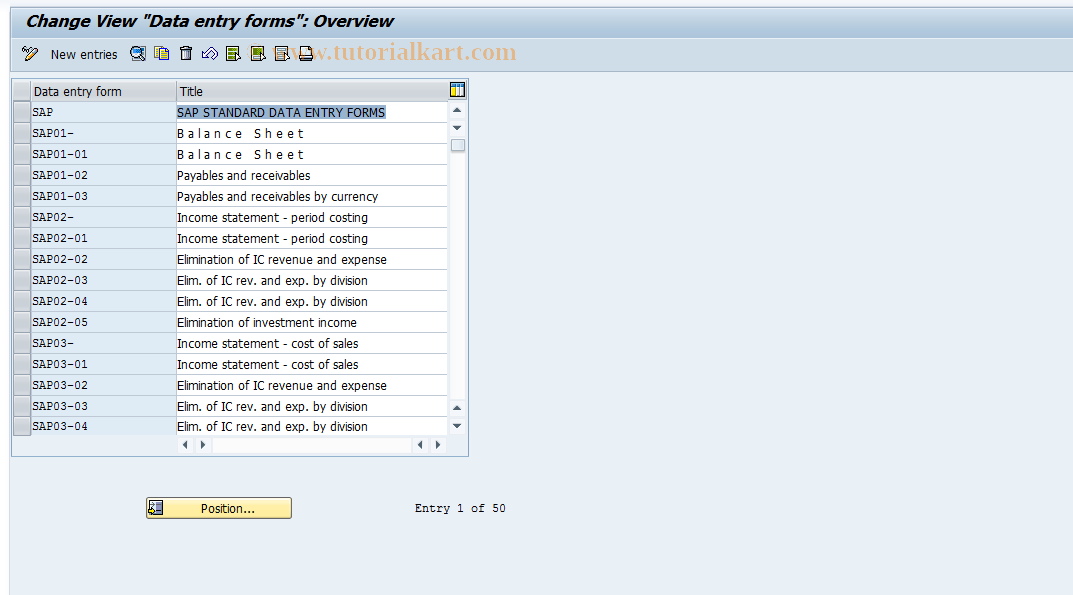Select the row selector for SAP02-02

pos(22,259)
